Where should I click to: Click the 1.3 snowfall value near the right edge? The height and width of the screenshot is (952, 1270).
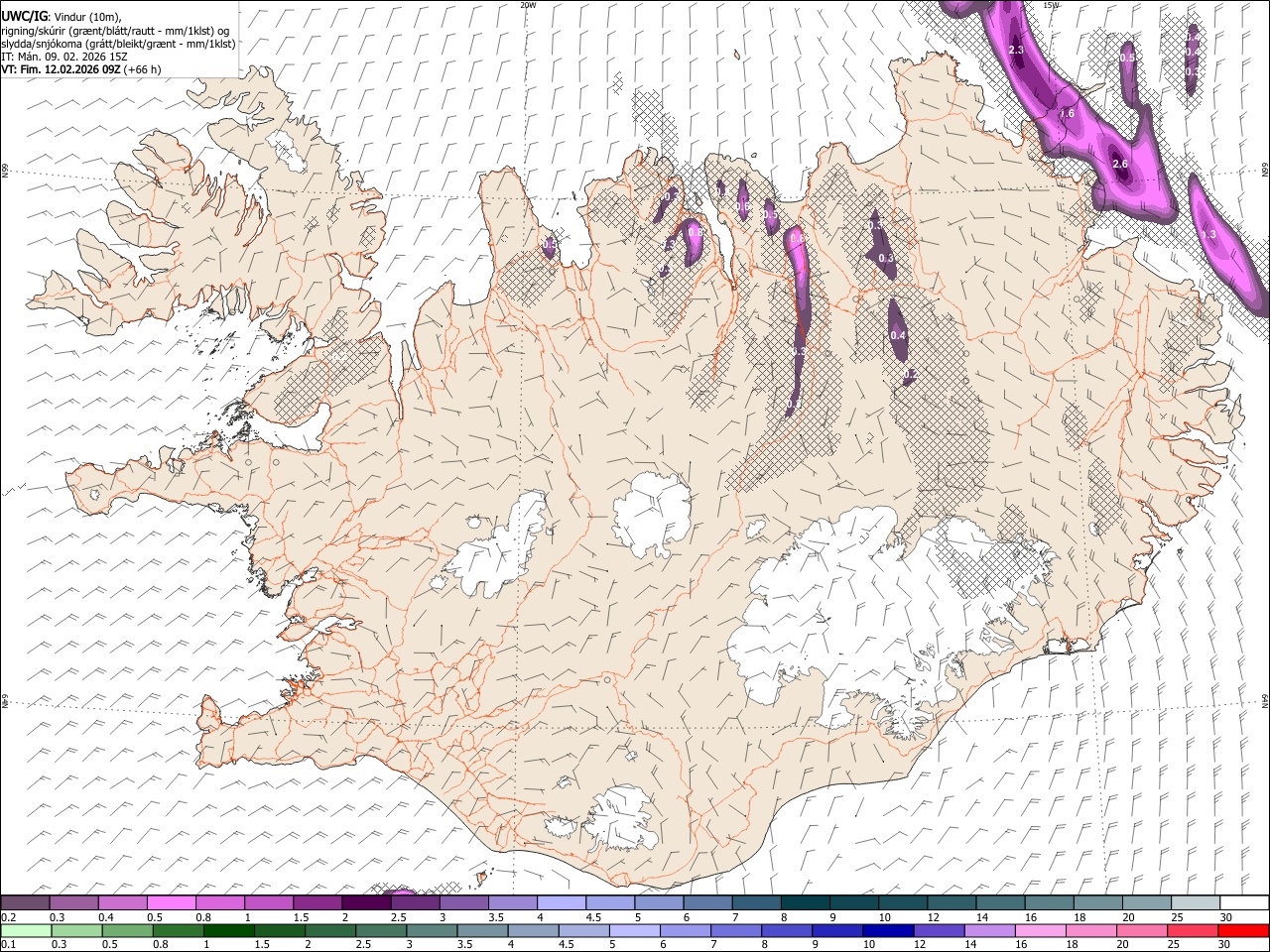coord(1208,234)
